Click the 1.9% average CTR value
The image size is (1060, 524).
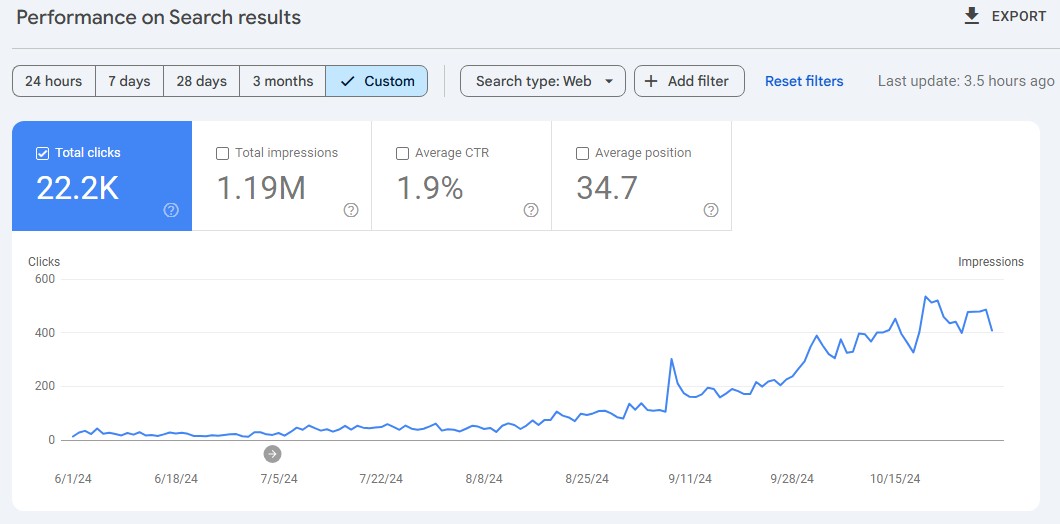pyautogui.click(x=429, y=187)
